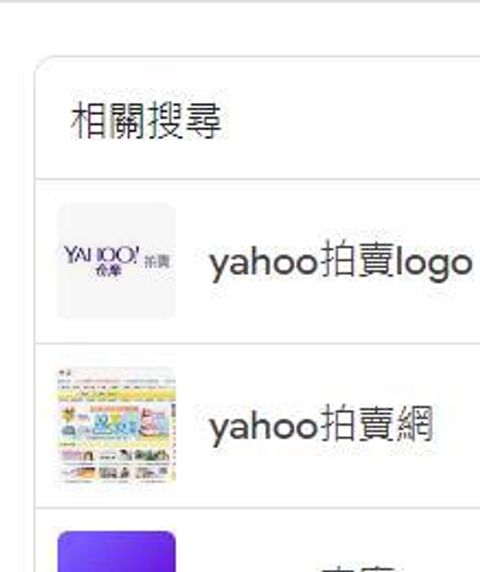Click the 相關搜尋 heading
The image size is (480, 572).
point(146,120)
